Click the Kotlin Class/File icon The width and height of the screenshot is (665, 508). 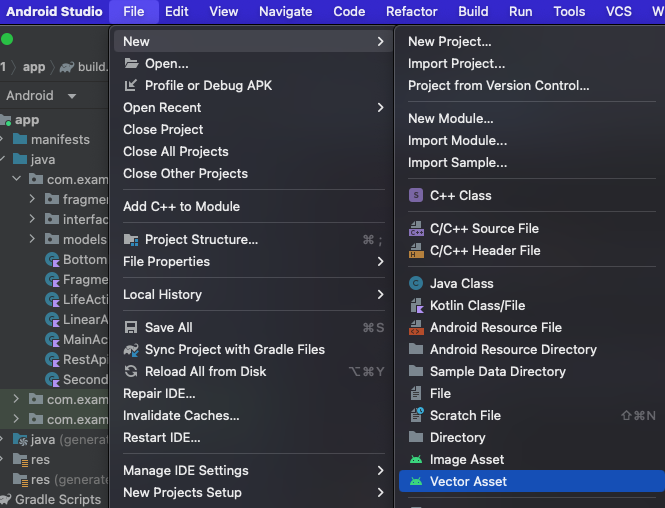pyautogui.click(x=416, y=305)
